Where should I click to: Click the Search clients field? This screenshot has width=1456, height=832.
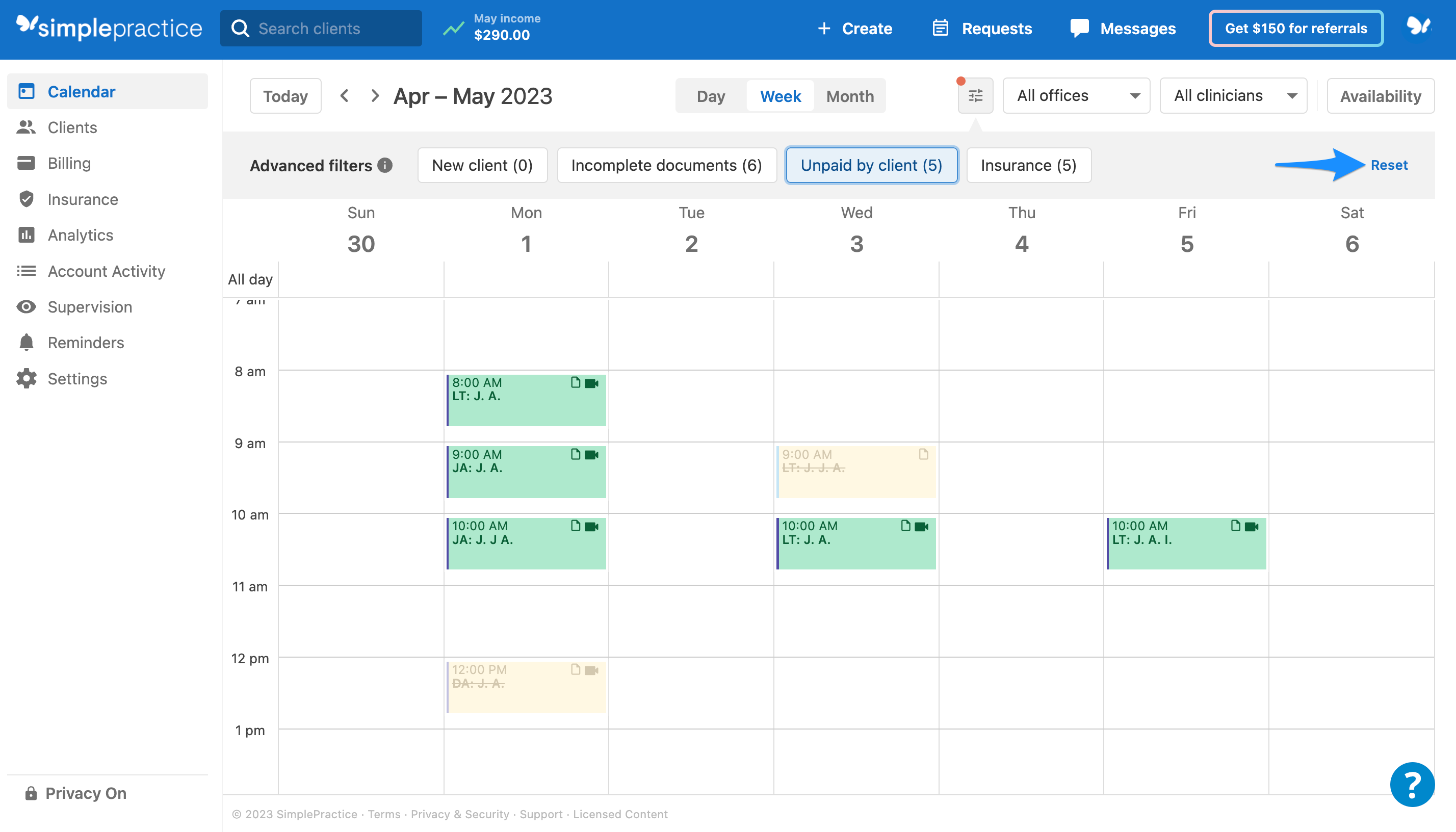pos(321,28)
